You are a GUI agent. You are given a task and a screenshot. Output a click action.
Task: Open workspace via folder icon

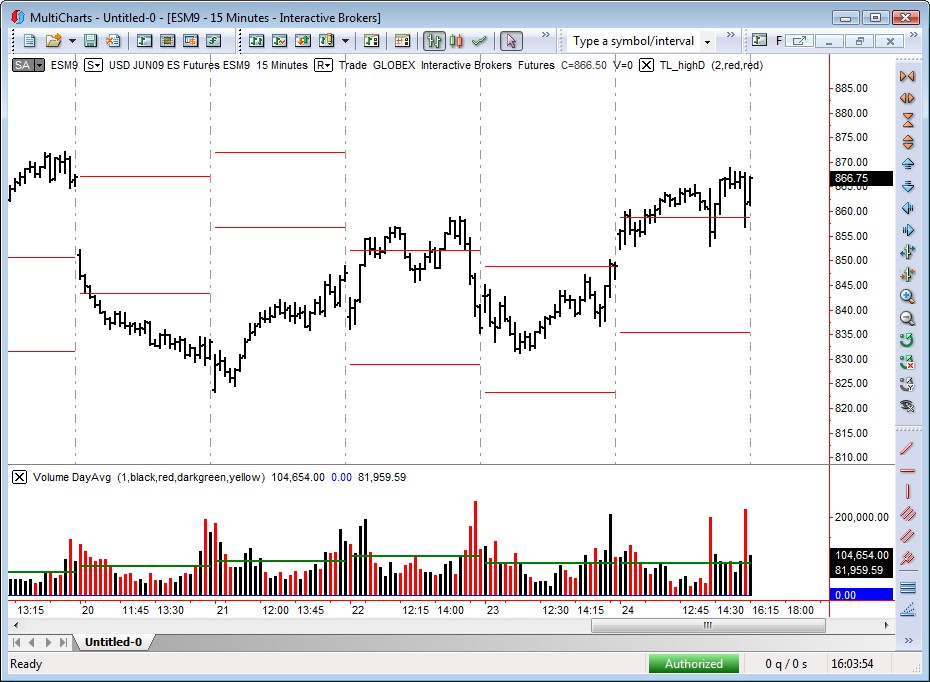pyautogui.click(x=53, y=41)
